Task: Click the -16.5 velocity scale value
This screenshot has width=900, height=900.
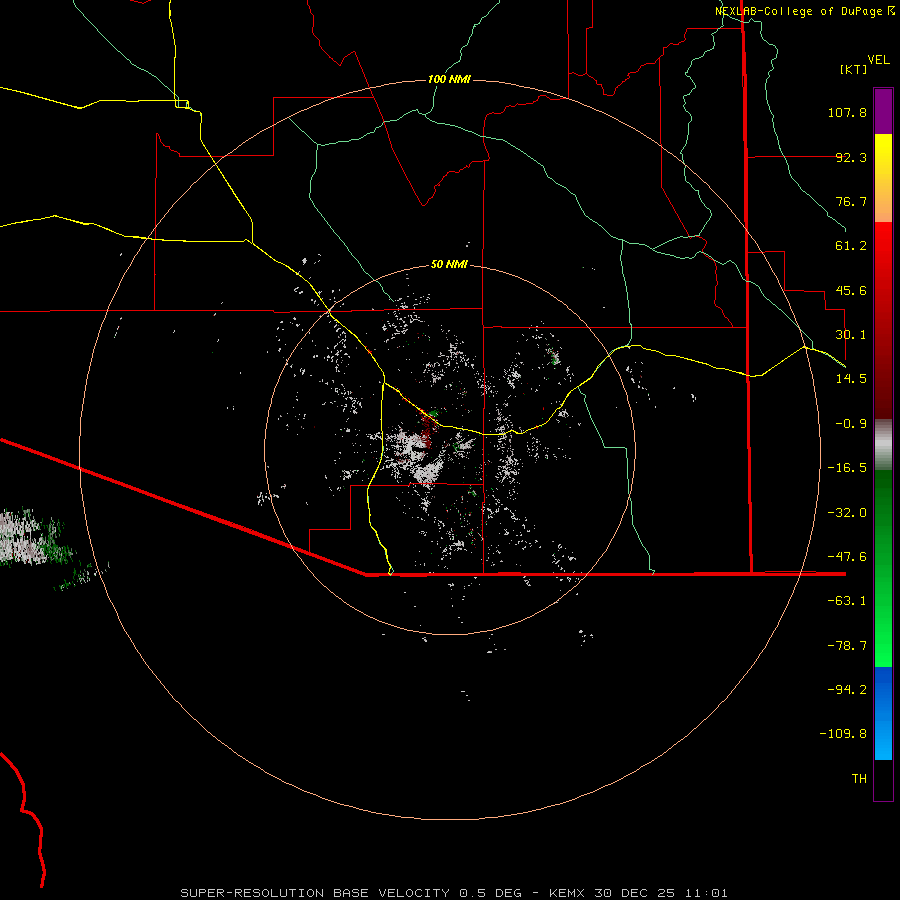Action: (x=847, y=468)
